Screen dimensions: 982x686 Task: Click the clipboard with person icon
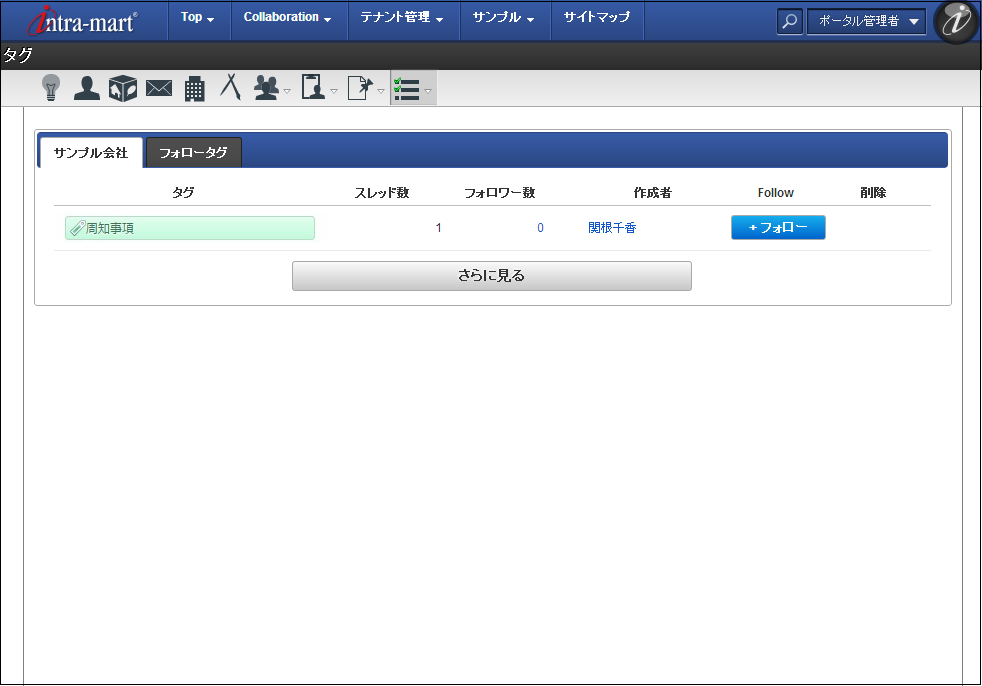tap(314, 89)
